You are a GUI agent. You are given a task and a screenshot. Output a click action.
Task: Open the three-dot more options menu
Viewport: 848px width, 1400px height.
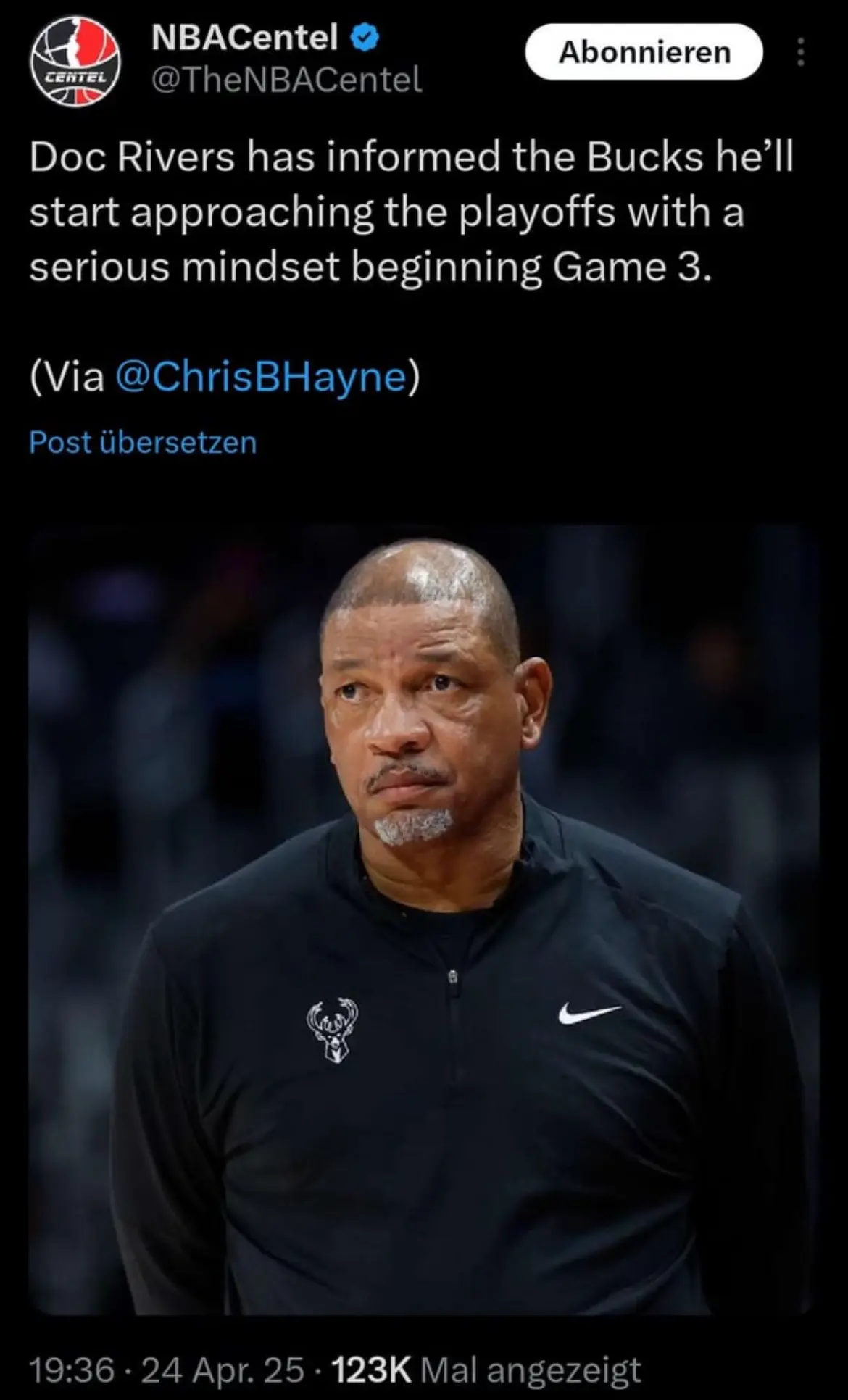(800, 52)
